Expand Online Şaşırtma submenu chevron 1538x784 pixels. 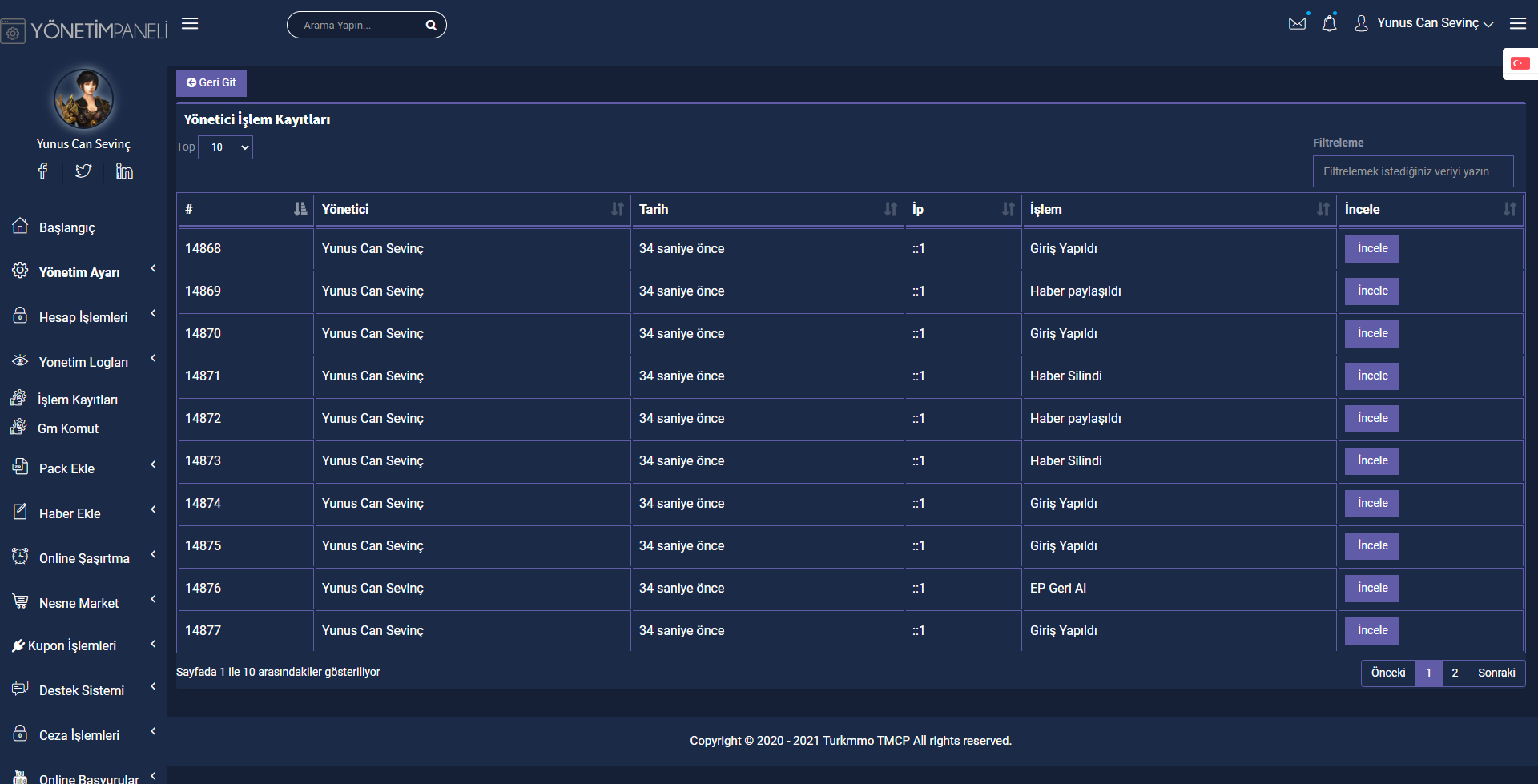click(153, 554)
